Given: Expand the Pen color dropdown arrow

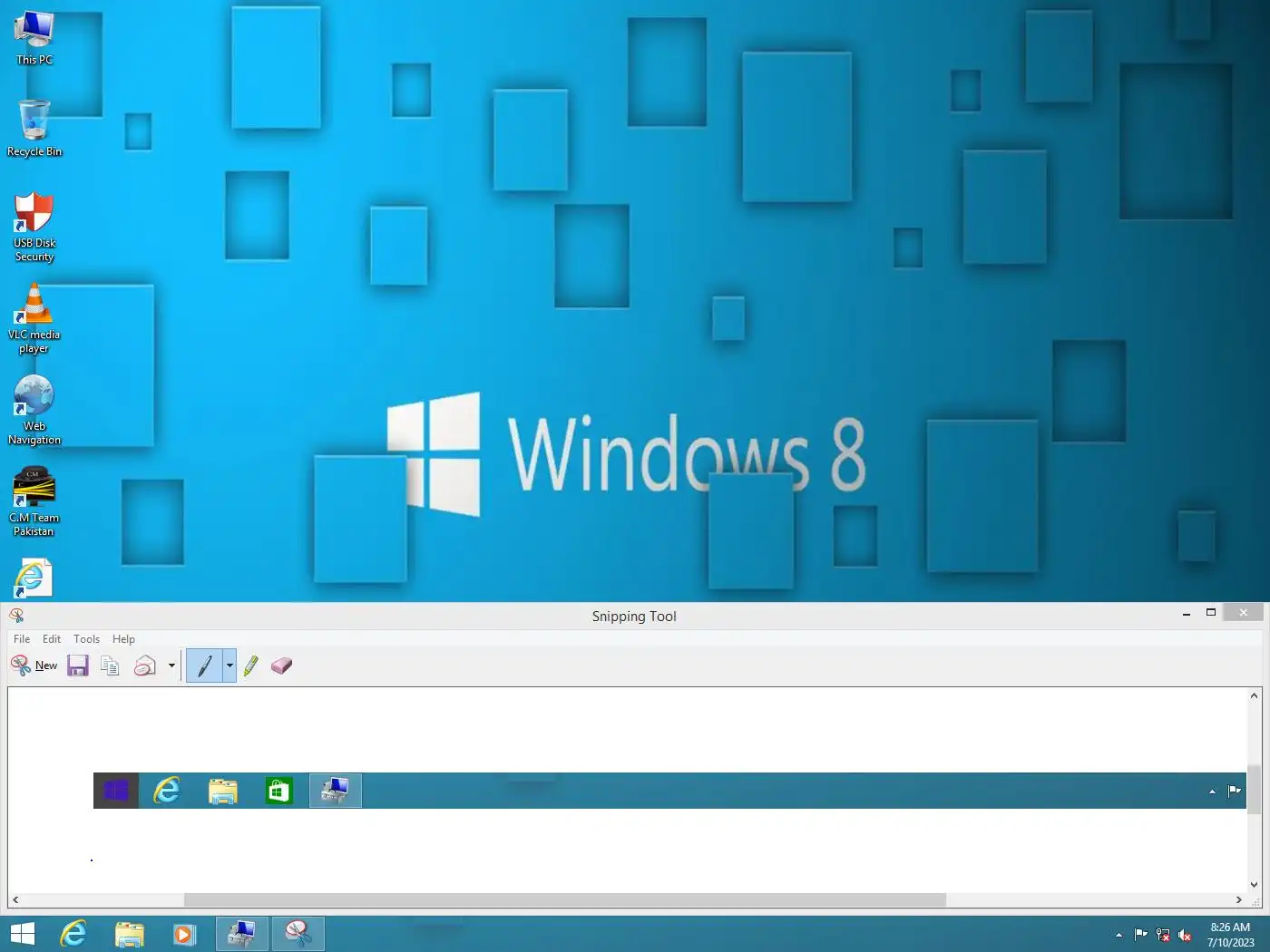Looking at the screenshot, I should 230,665.
